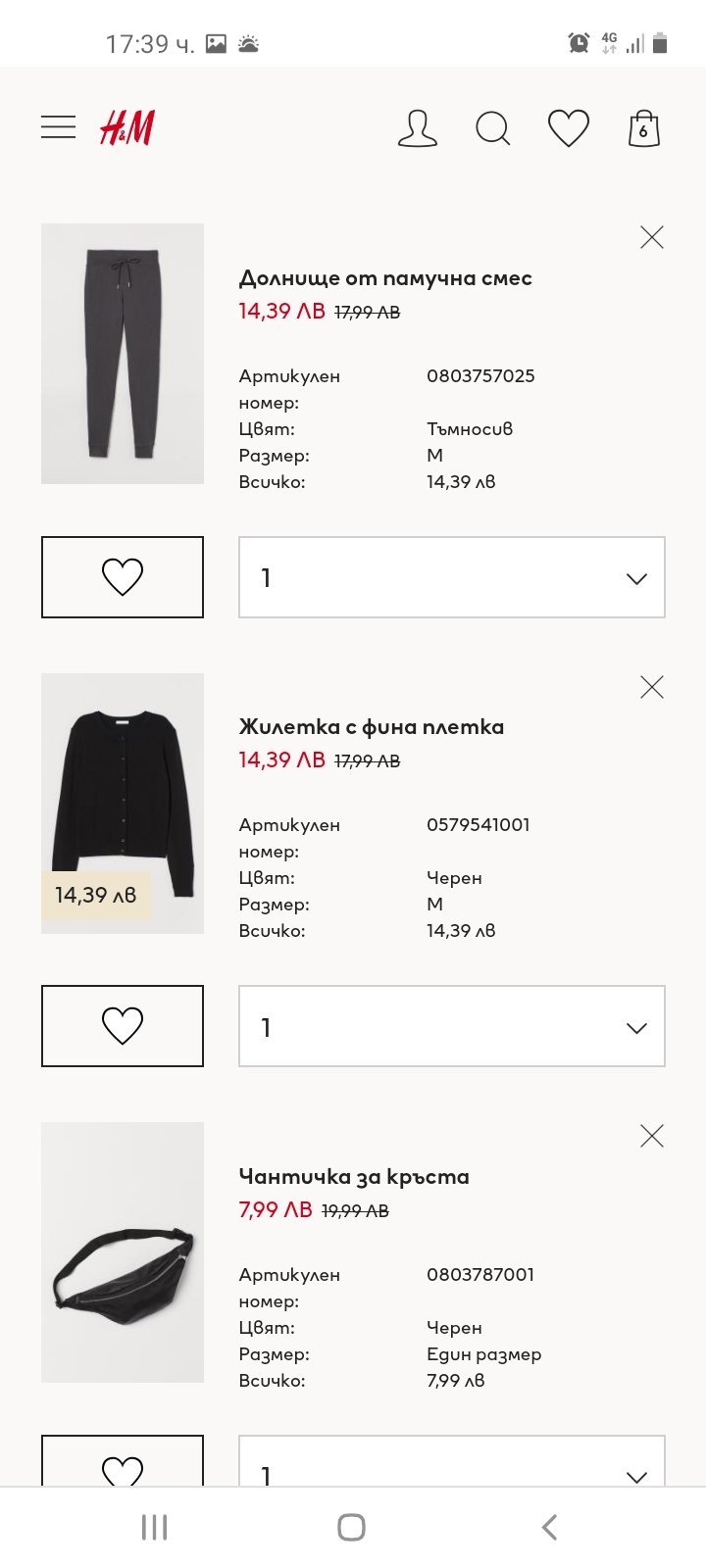Favorite the Жилетка с фина плетка item
Screen dimensions: 706x1568
coord(123,1026)
